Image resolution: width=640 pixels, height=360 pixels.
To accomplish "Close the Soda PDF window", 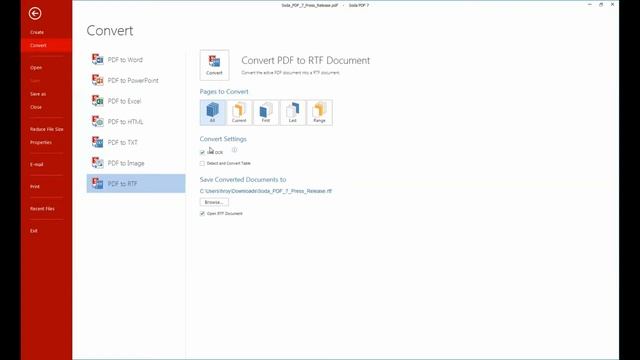I will [x=612, y=4].
